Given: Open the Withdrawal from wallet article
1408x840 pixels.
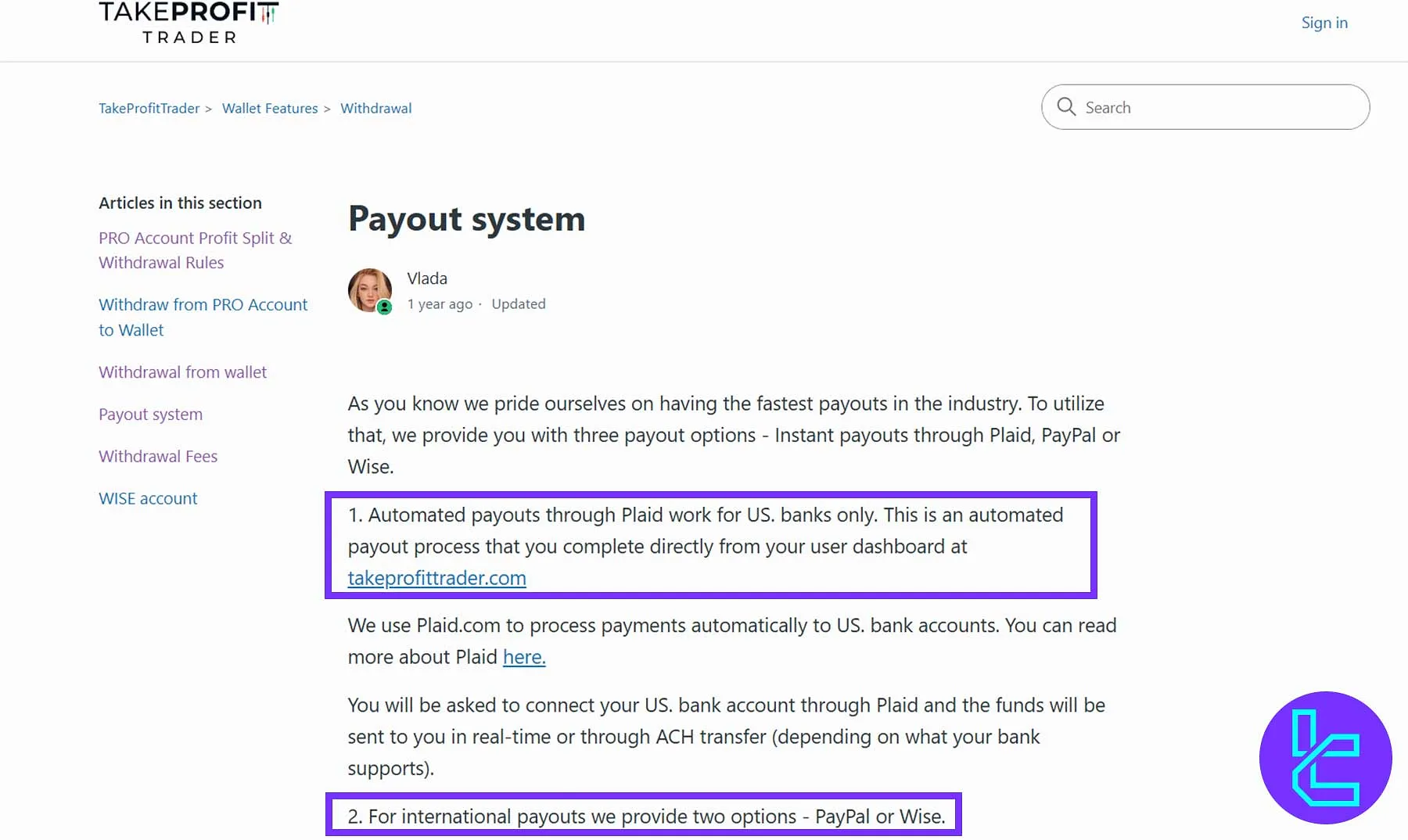Looking at the screenshot, I should pos(182,372).
